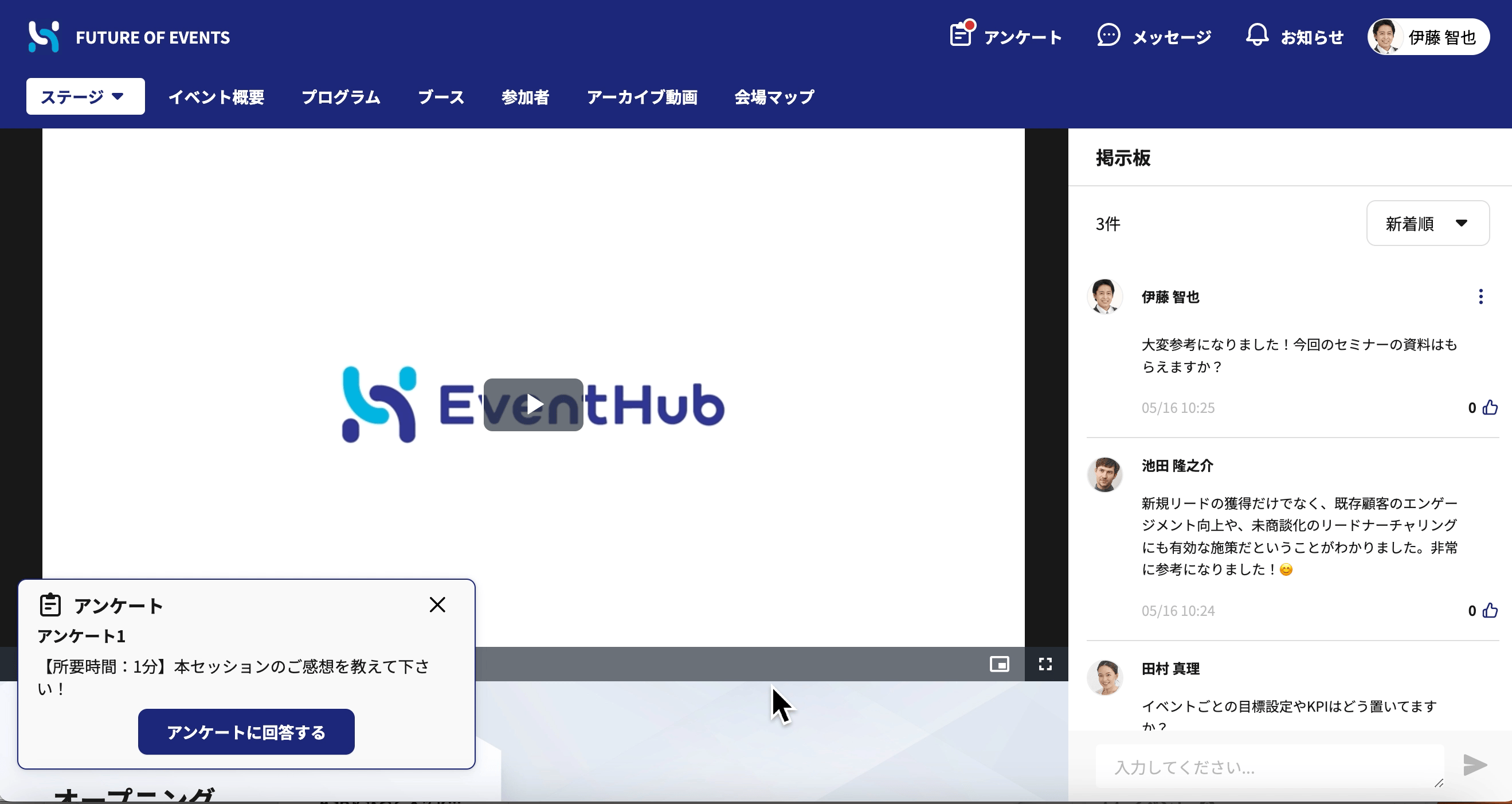Go to the アーカイブ動画 tab
The image size is (1512, 804).
tap(642, 97)
